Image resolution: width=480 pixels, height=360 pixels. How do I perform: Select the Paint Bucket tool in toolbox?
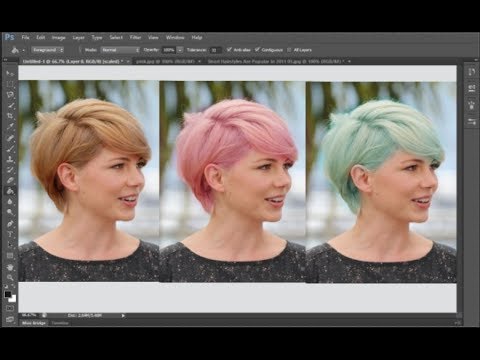[10, 191]
